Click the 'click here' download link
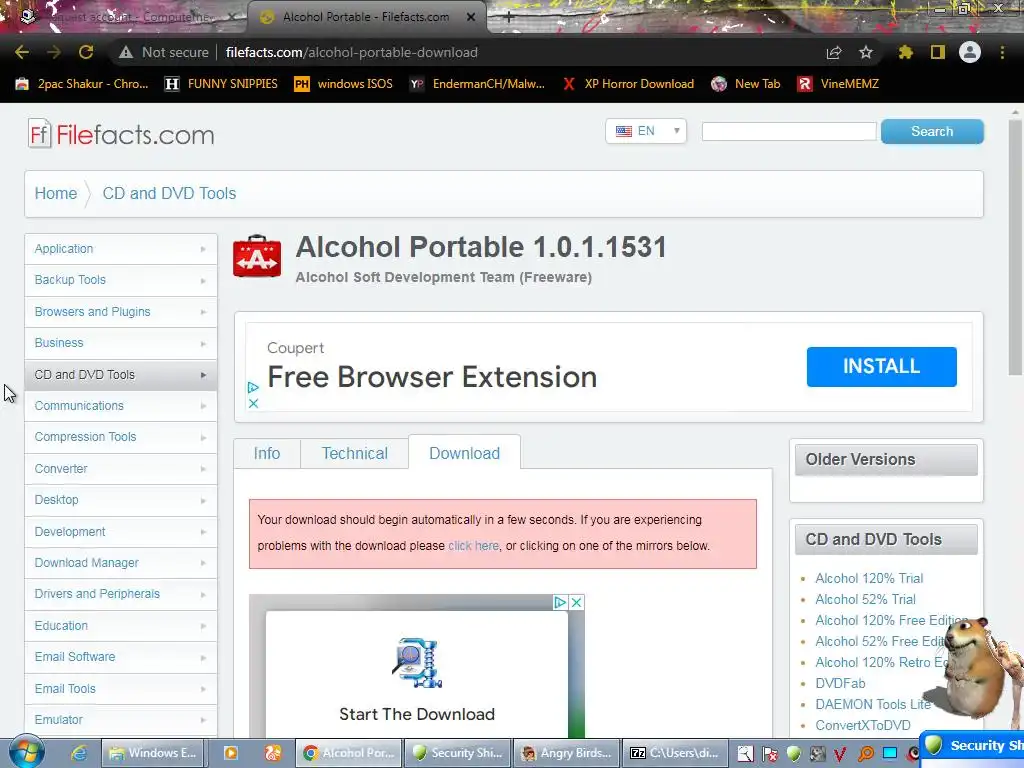The image size is (1024, 768). (x=473, y=546)
